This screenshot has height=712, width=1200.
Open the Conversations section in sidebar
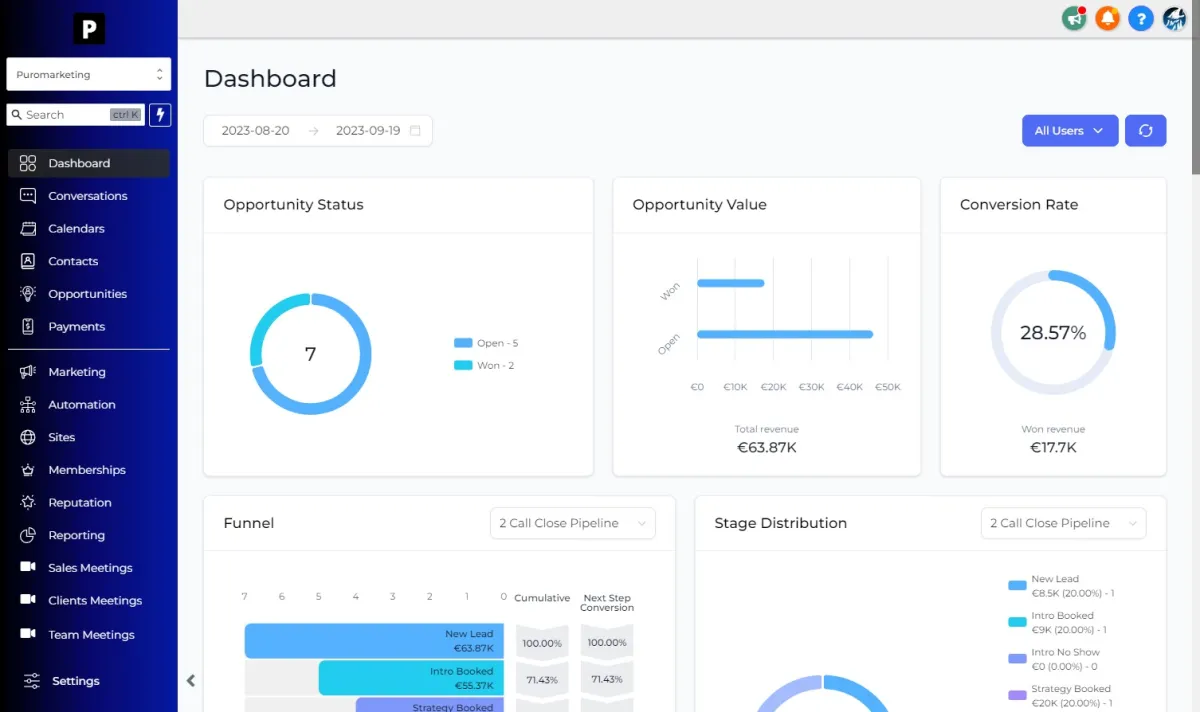88,196
